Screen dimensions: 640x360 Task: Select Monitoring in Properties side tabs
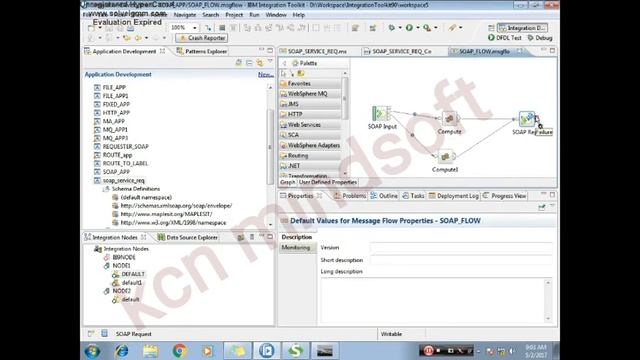[296, 248]
